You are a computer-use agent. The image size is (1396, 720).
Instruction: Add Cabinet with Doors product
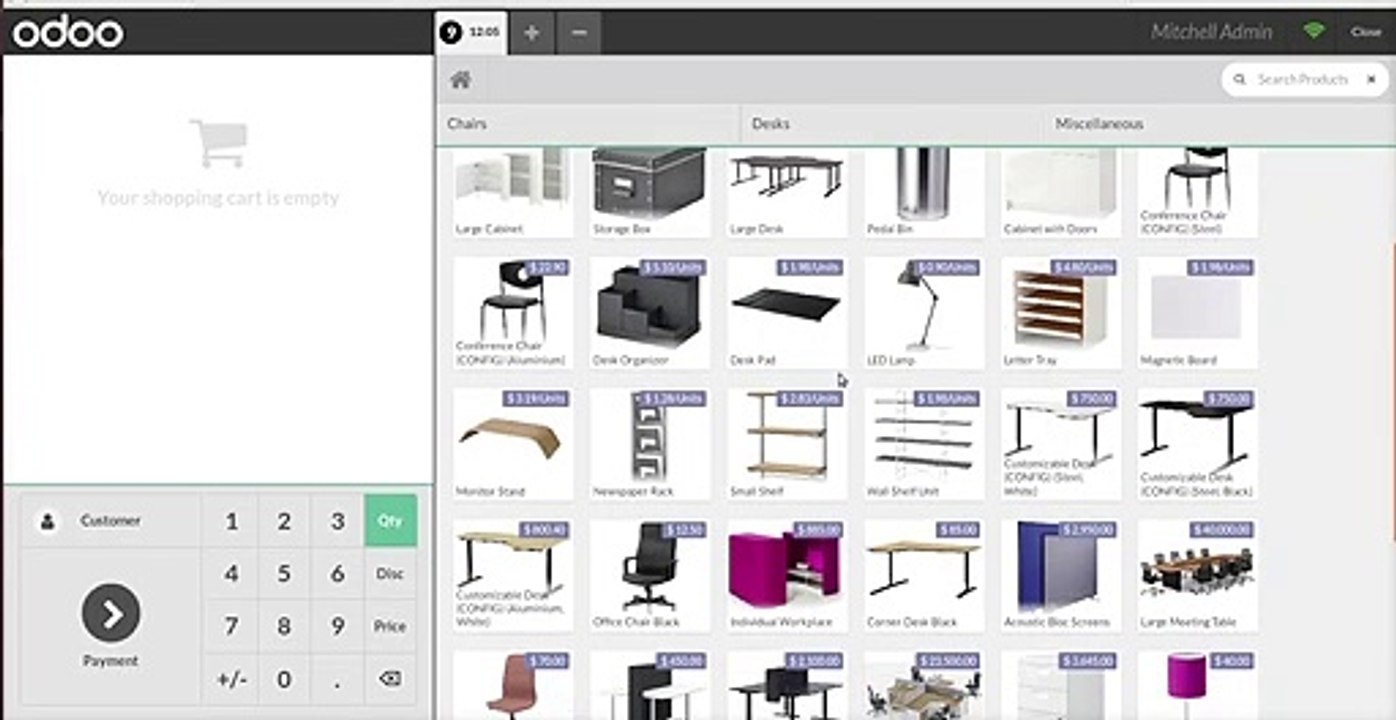click(x=1061, y=192)
